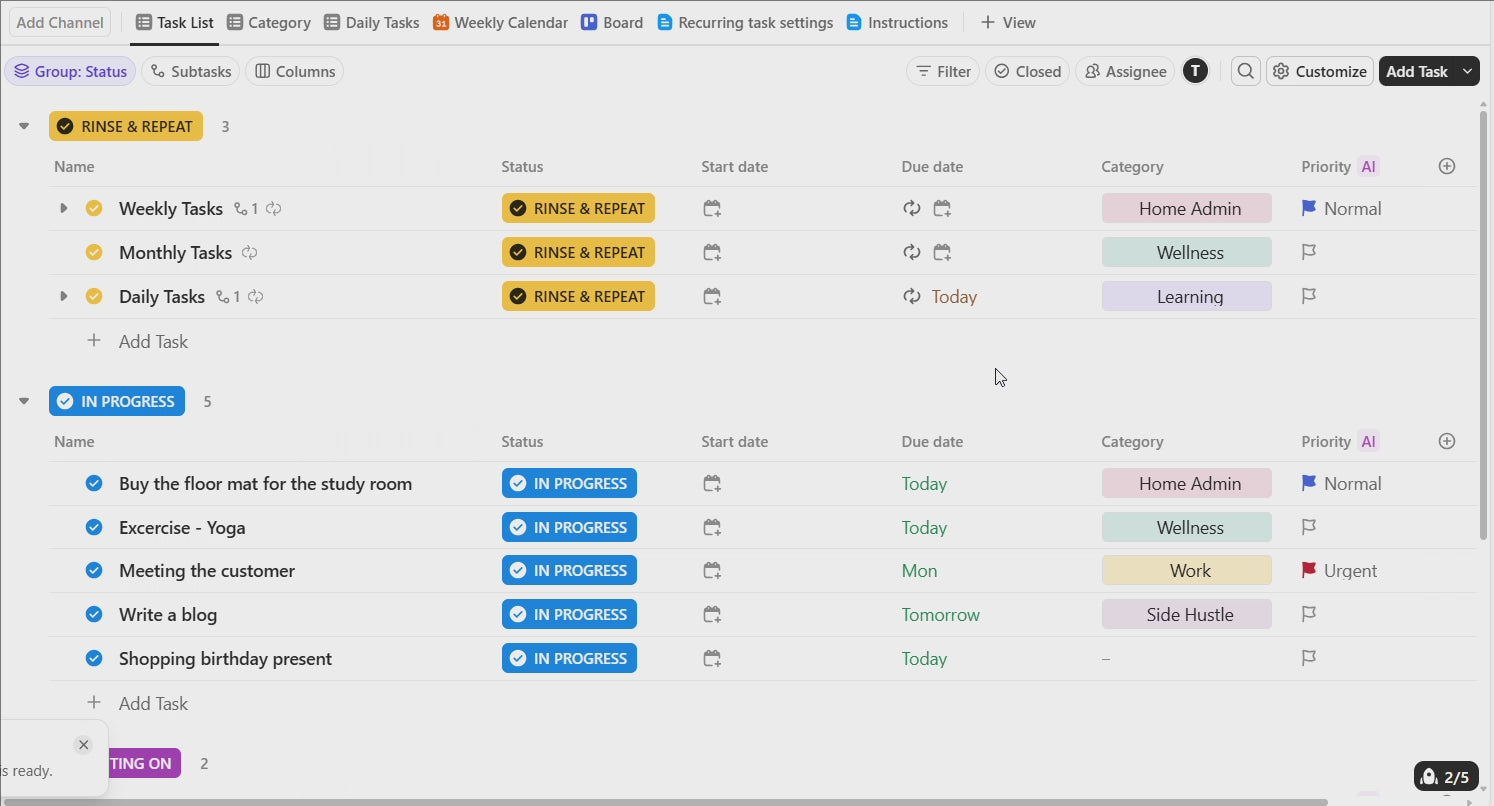
Task: Click the priority flag for Write a blog
Action: [x=1309, y=614]
